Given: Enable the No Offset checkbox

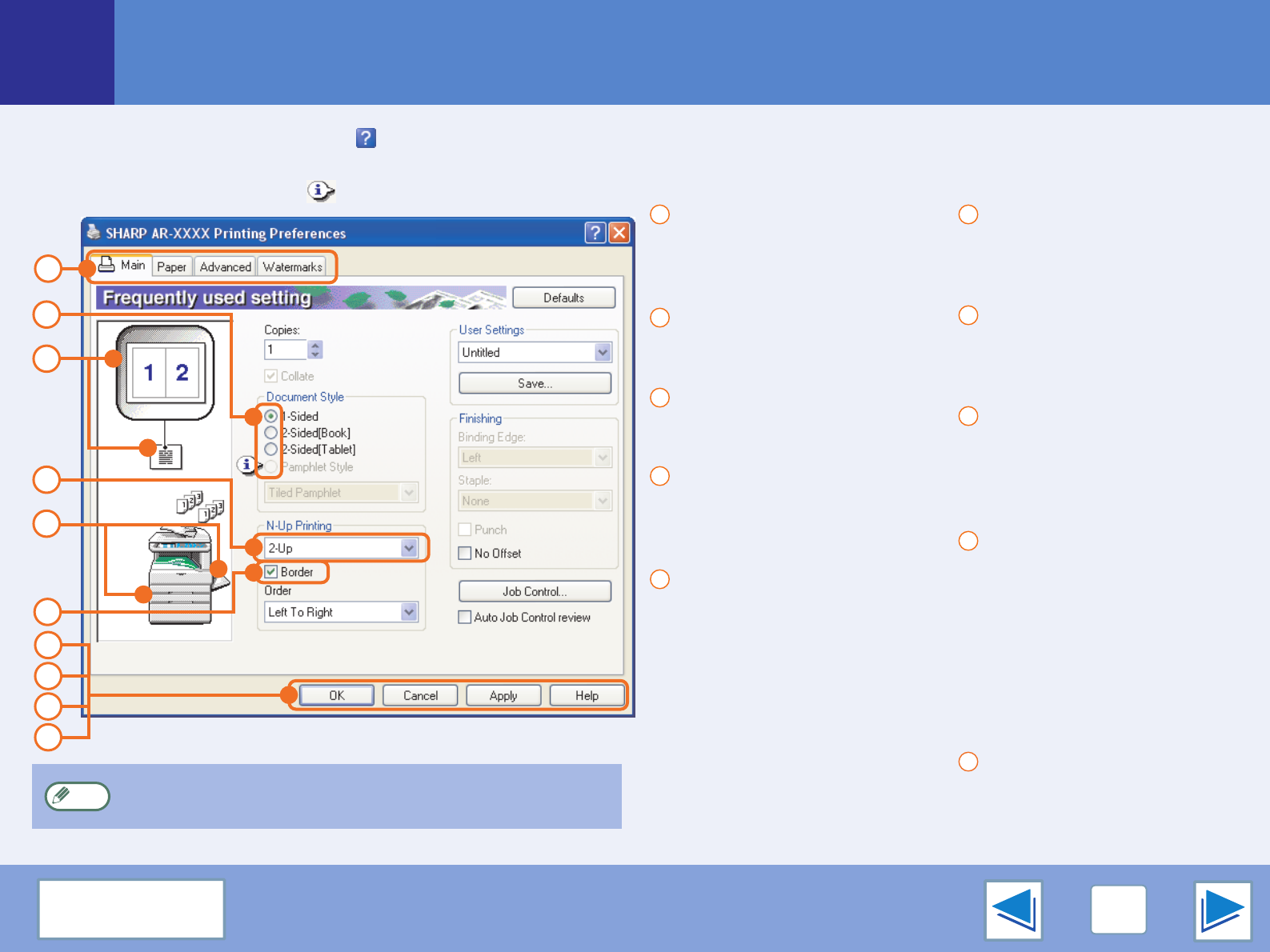Looking at the screenshot, I should [464, 553].
